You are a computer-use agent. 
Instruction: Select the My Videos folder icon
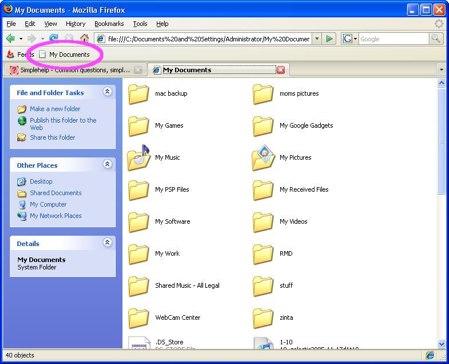263,222
